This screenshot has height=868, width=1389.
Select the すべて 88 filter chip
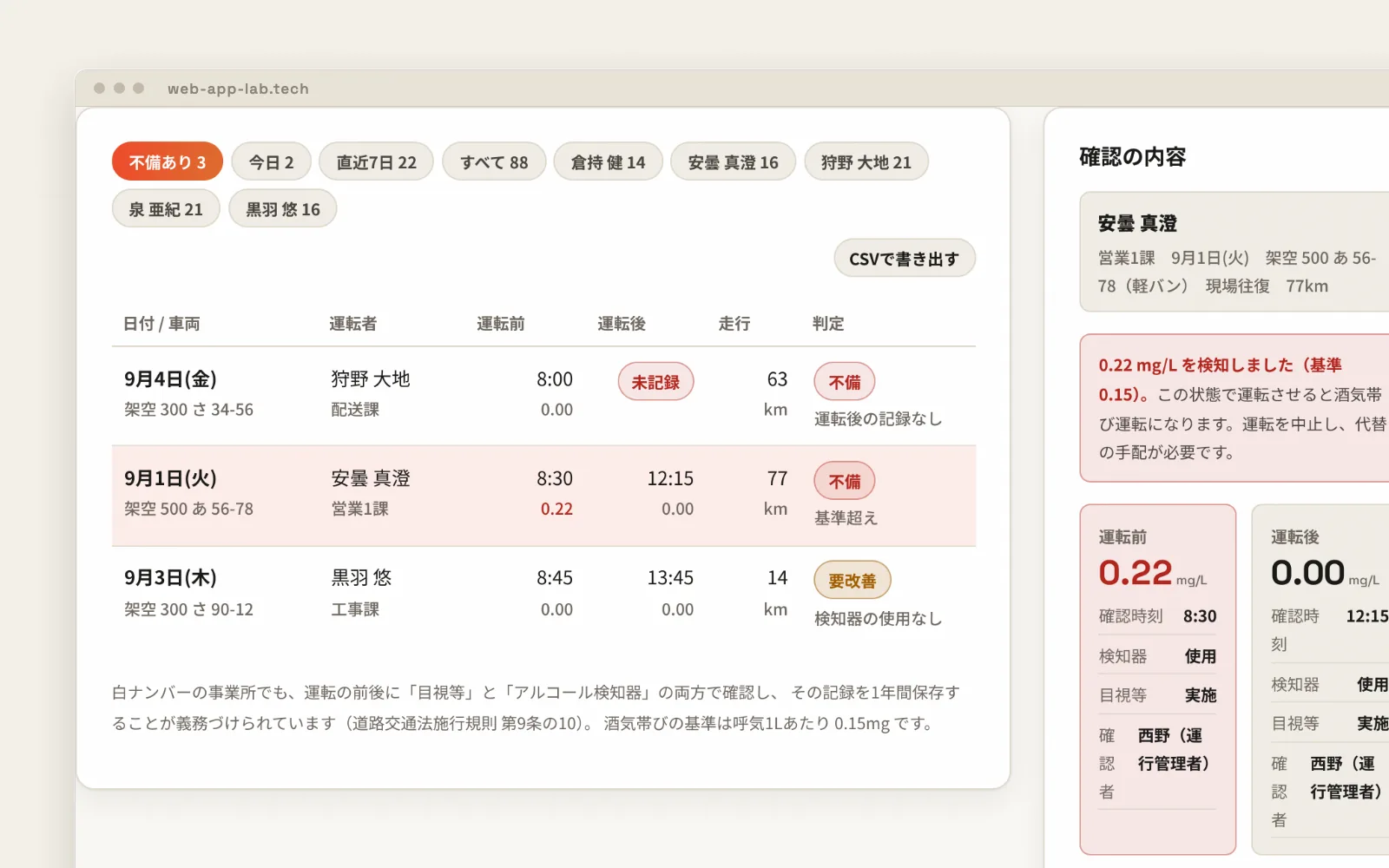coord(494,161)
